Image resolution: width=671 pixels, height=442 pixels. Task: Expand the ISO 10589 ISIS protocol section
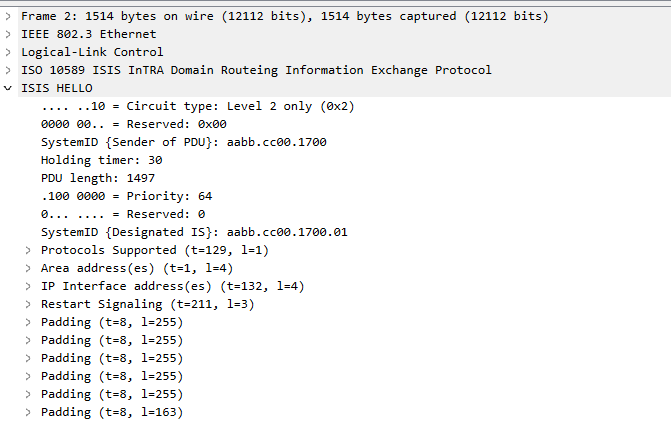click(9, 70)
